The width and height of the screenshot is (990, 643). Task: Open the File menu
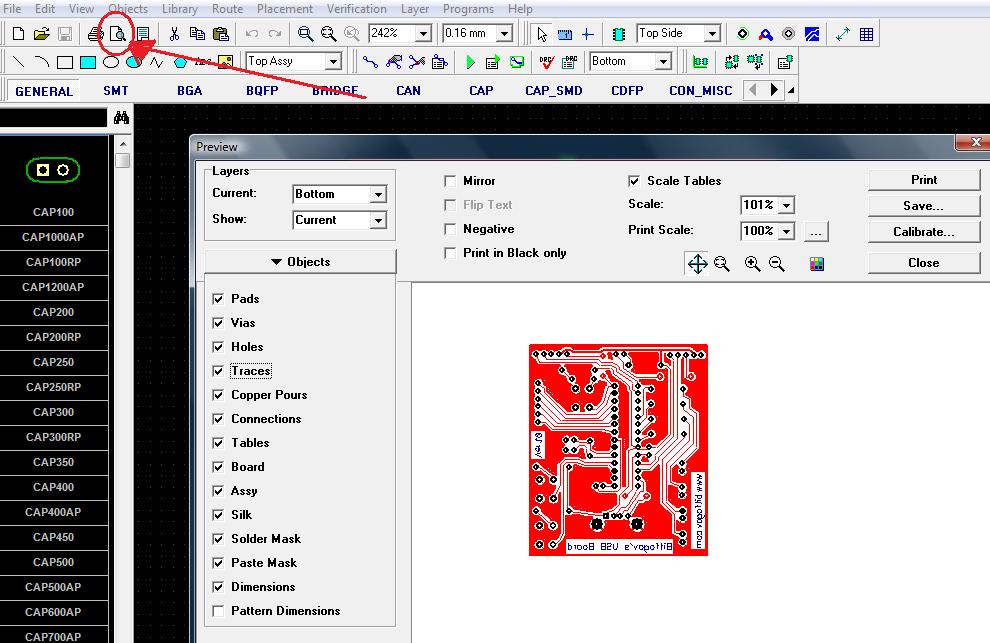tap(12, 9)
